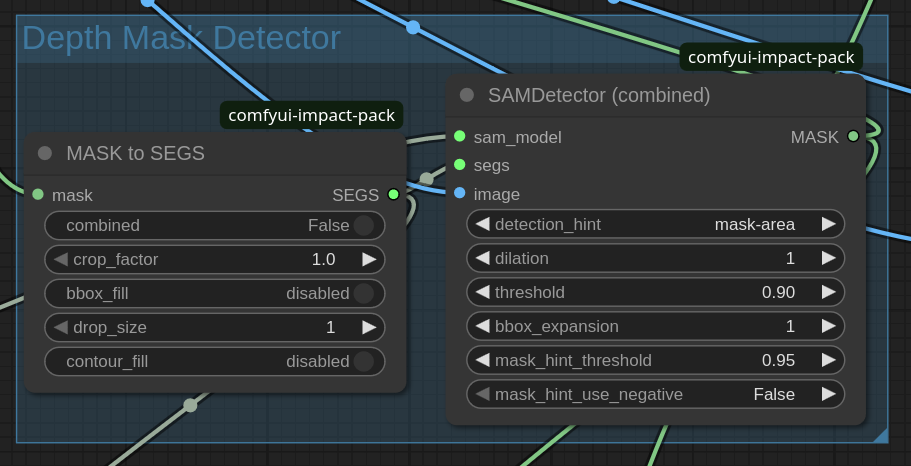The width and height of the screenshot is (911, 466).
Task: Decrease crop_factor with left arrow
Action: click(60, 259)
